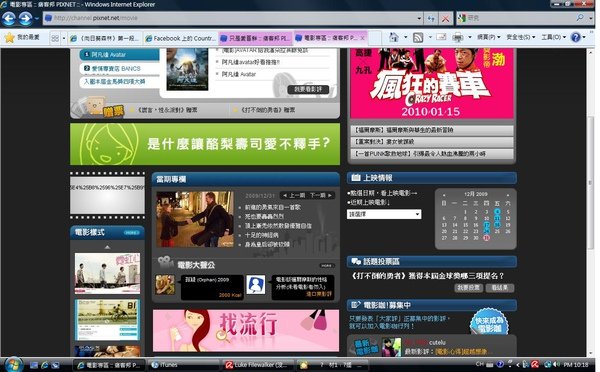Open the 網頁(P) Page menu
The height and width of the screenshot is (372, 600).
[x=488, y=37]
